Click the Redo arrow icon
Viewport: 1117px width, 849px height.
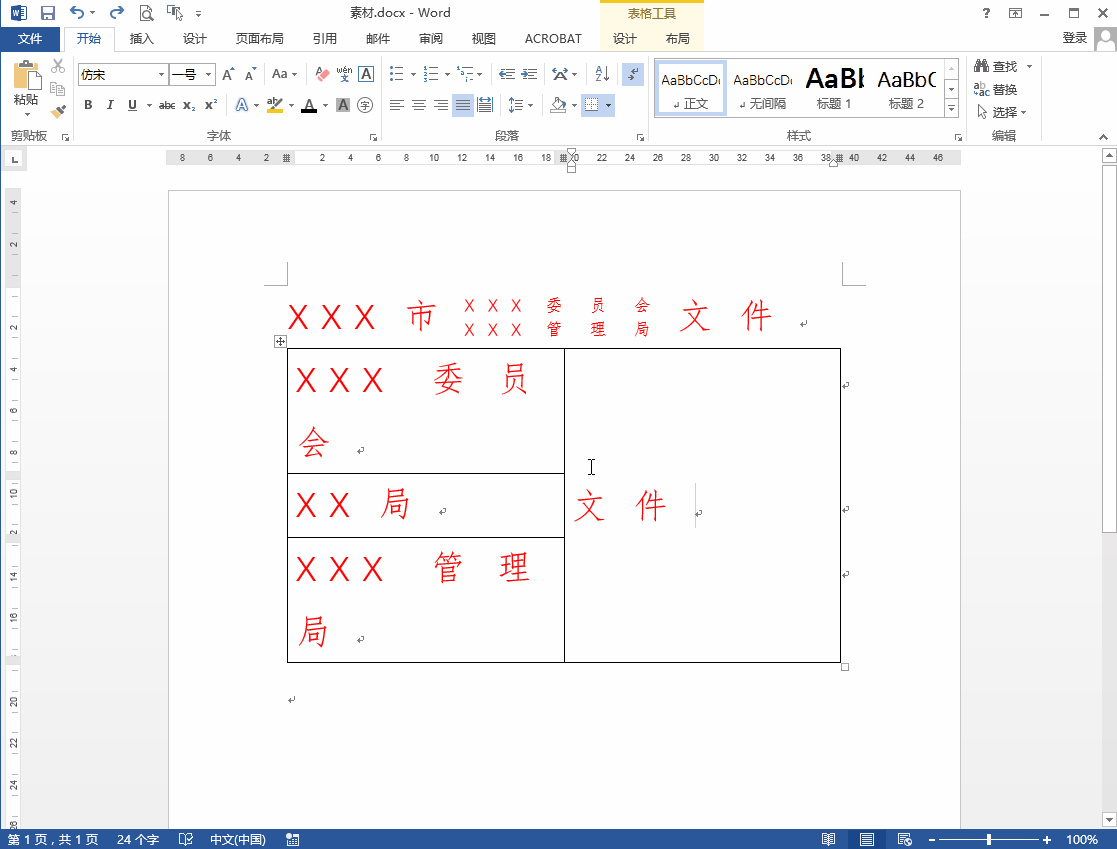[116, 13]
